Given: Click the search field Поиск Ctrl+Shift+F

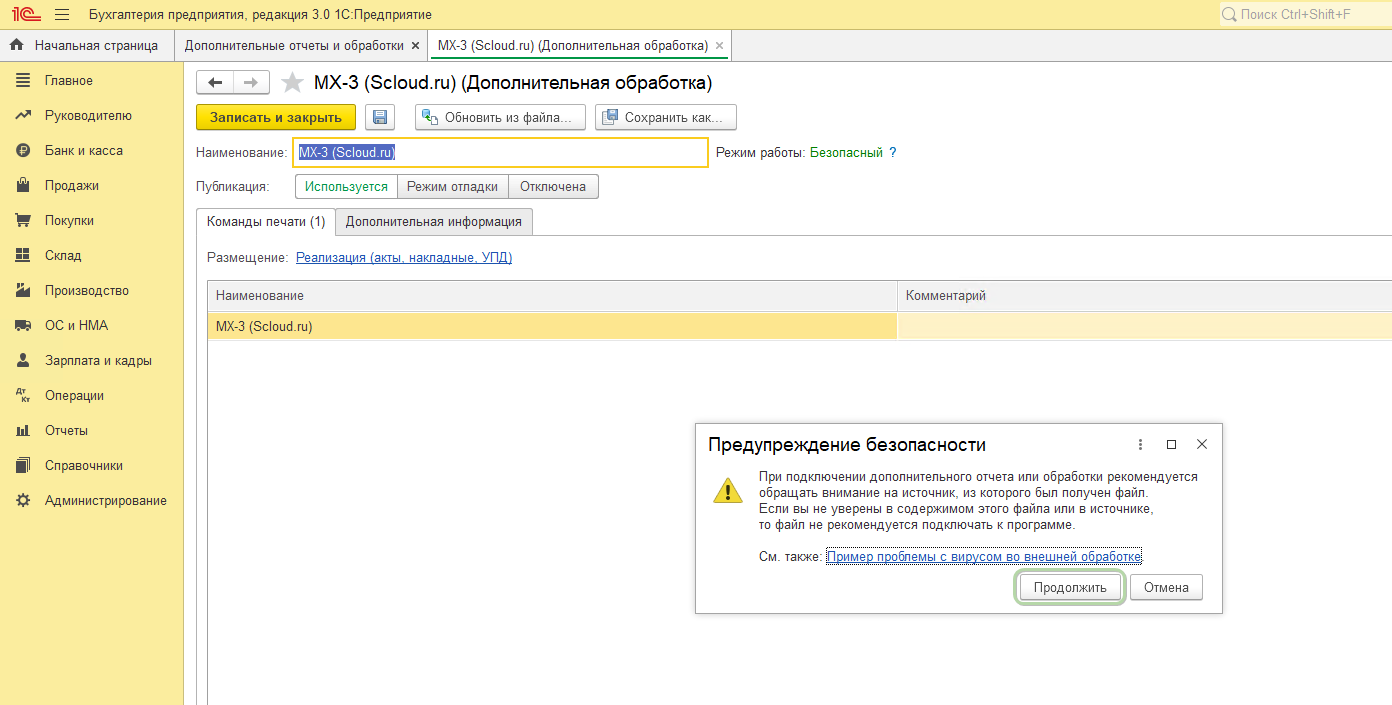Looking at the screenshot, I should click(x=1304, y=14).
